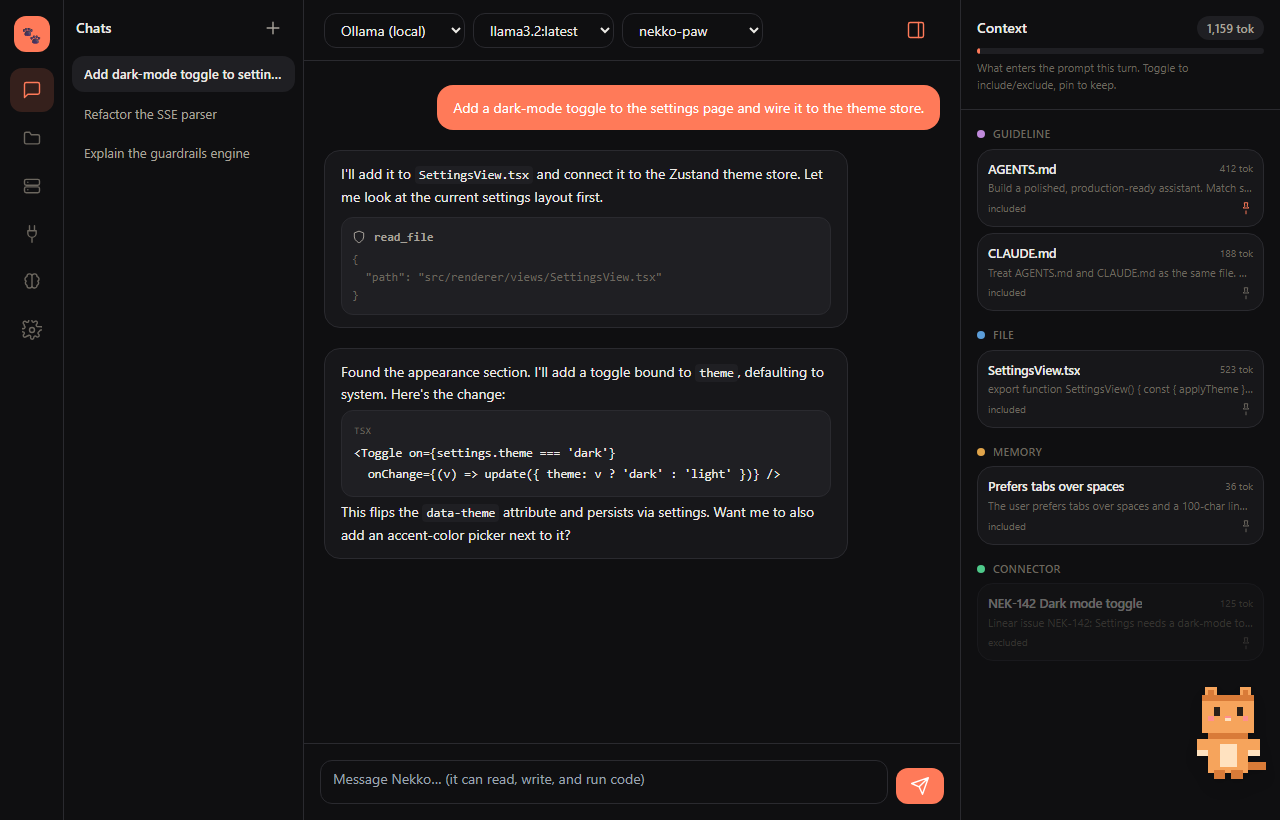Click the Context panel heading

1002,28
